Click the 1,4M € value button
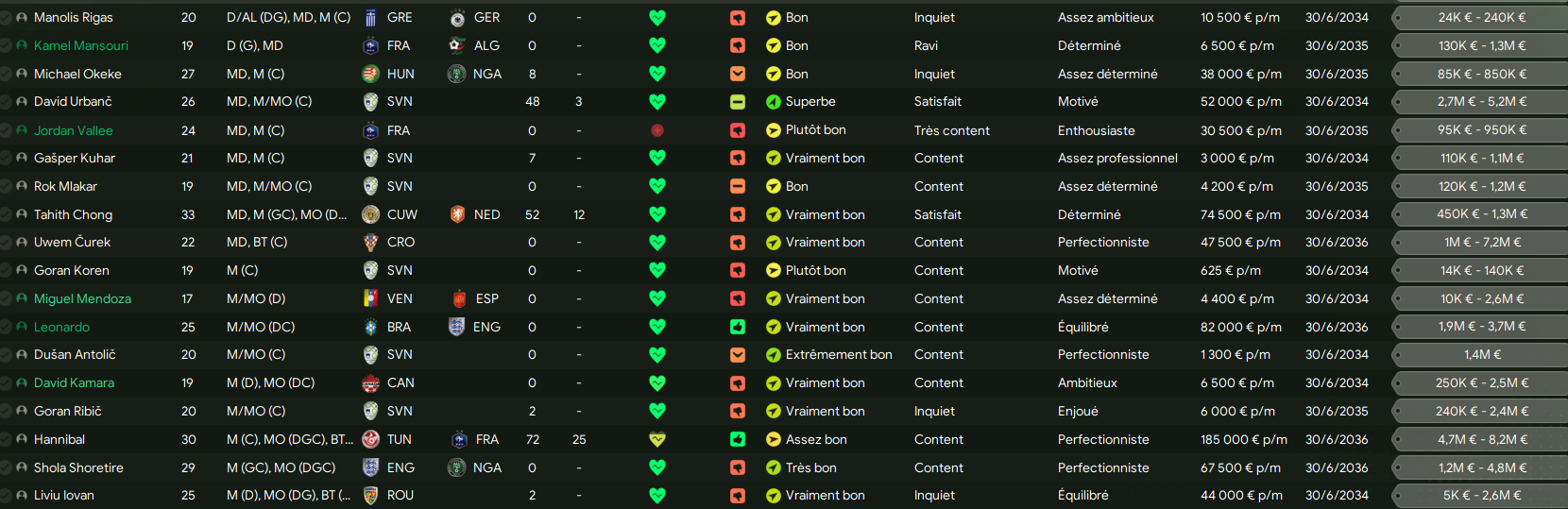The height and width of the screenshot is (509, 1568). click(x=1481, y=355)
